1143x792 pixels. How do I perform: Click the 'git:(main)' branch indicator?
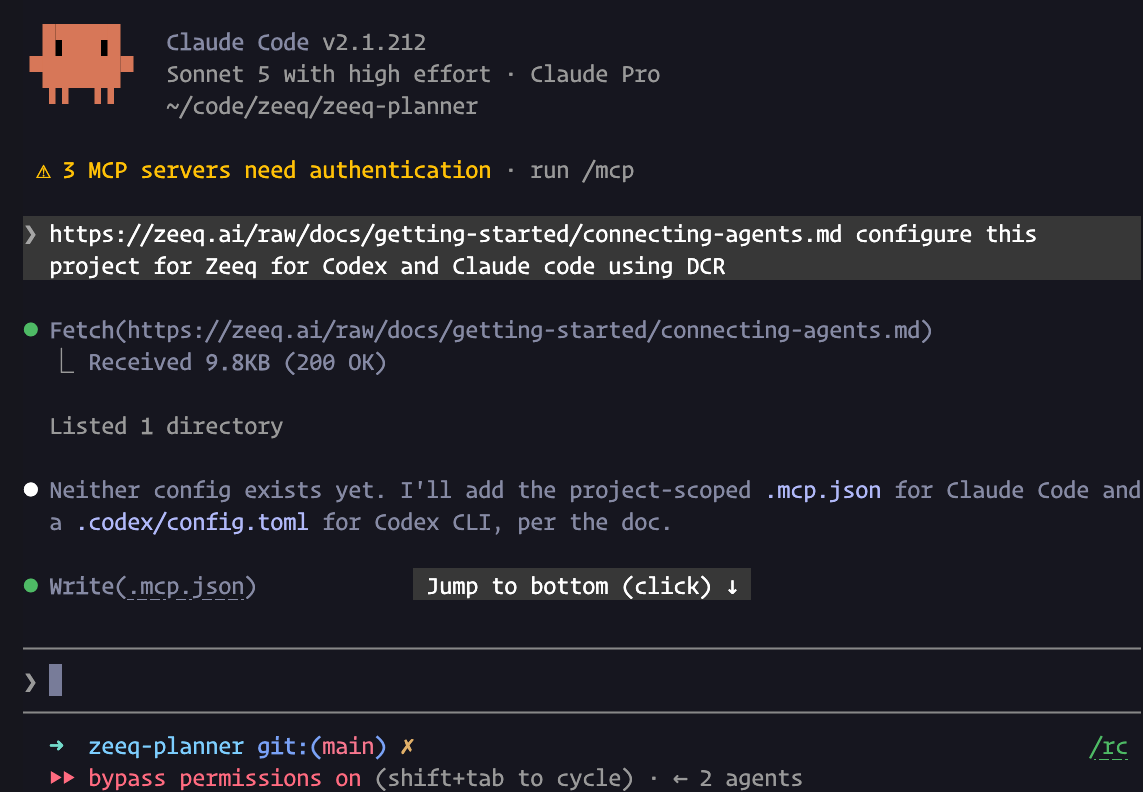point(321,746)
